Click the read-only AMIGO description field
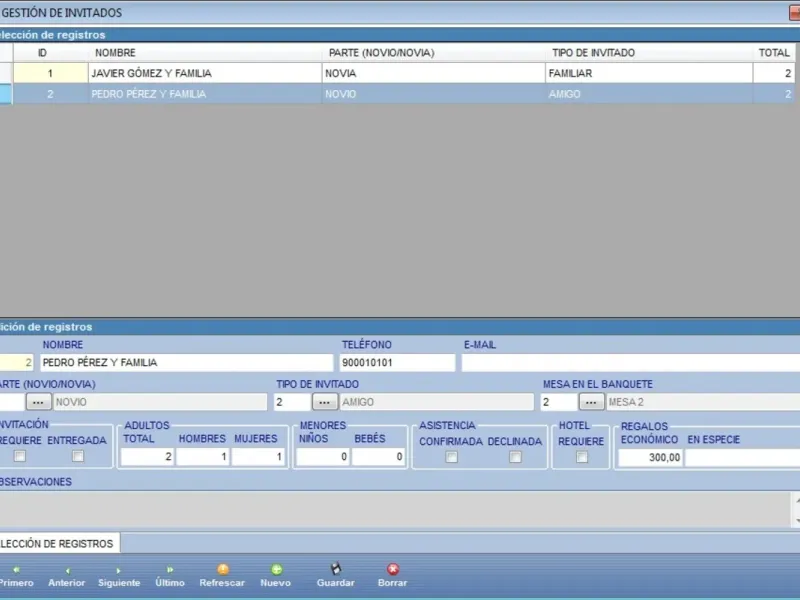 437,402
